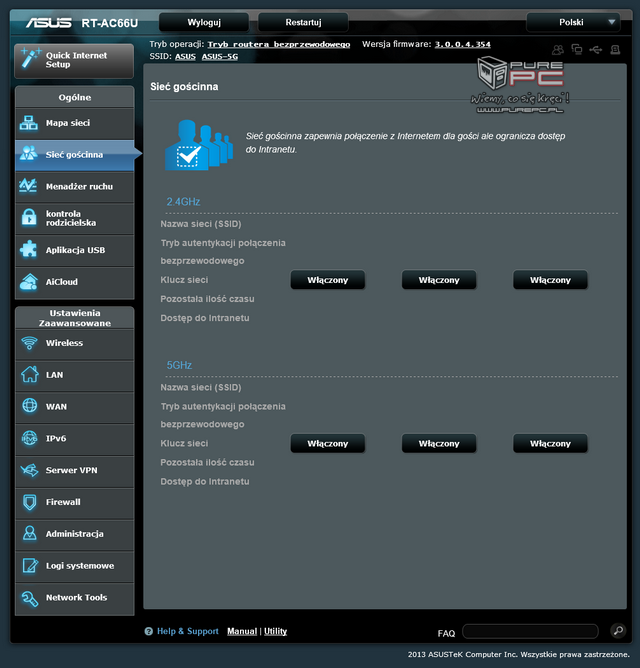Click the IPv6 globe icon

point(29,438)
